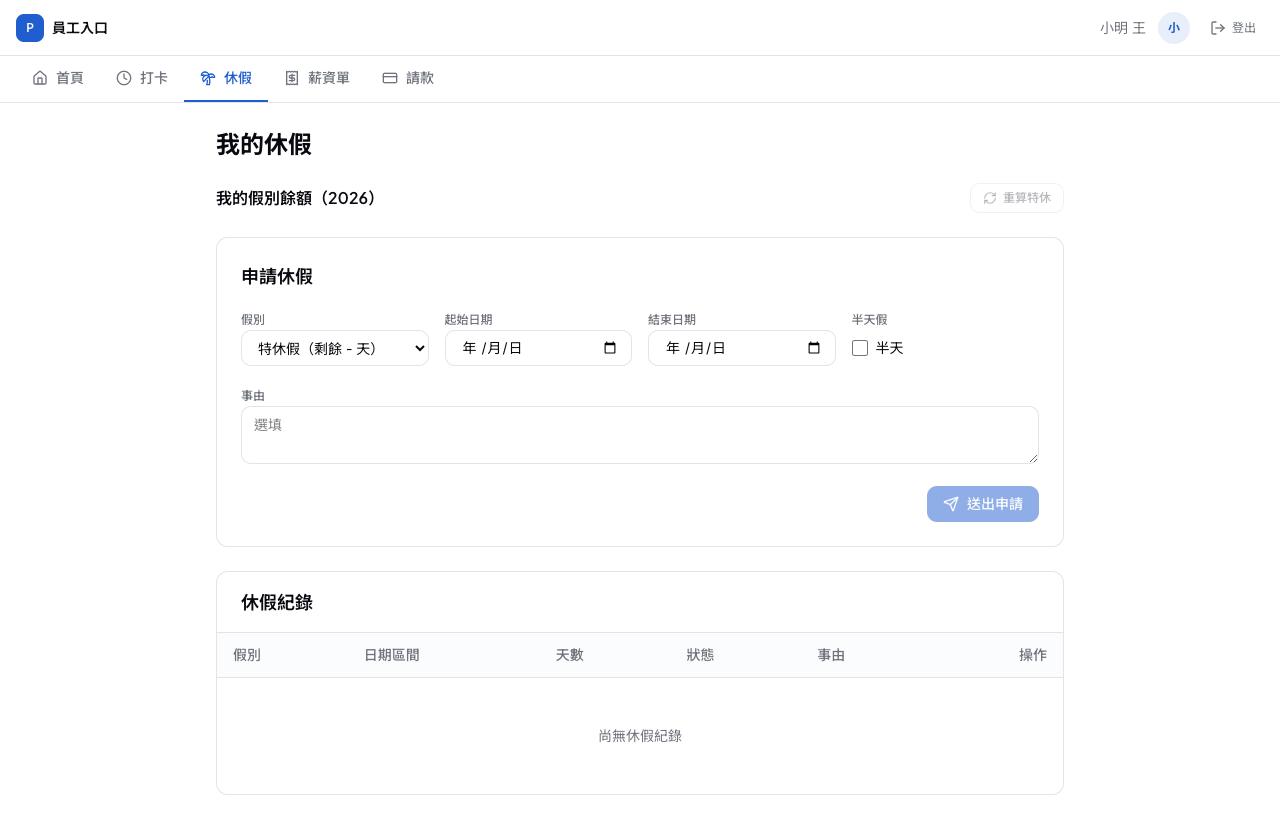Viewport: 1280px width, 819px height.
Task: Click inside the 事由 reason text area
Action: point(640,435)
